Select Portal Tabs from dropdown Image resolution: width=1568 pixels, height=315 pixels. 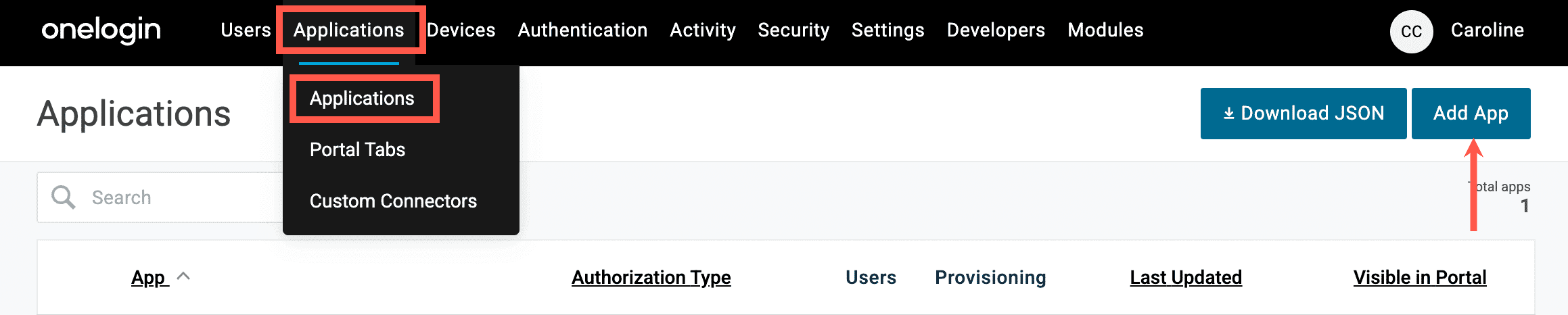(x=357, y=150)
